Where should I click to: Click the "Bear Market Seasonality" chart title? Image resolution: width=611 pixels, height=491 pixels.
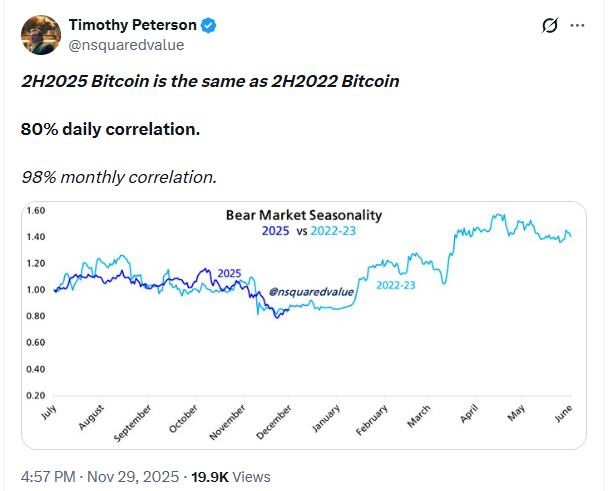click(303, 215)
